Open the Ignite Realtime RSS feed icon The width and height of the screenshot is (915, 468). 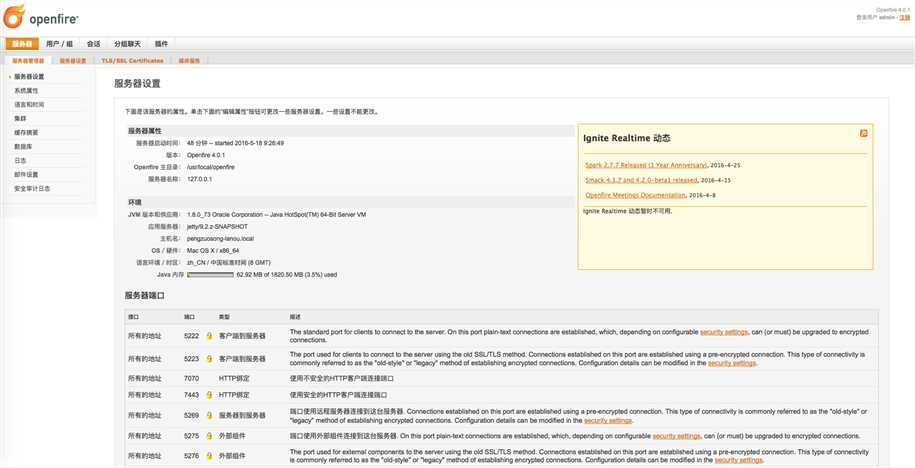click(864, 133)
